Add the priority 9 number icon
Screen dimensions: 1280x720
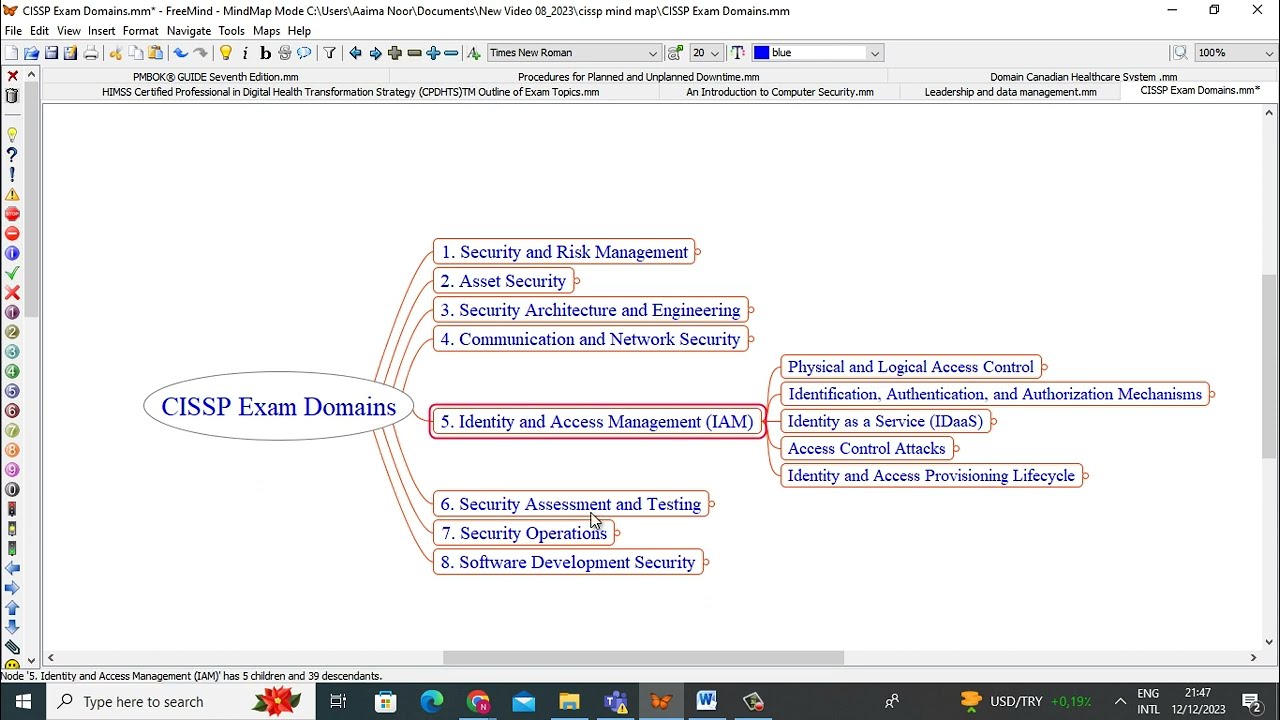[x=12, y=470]
